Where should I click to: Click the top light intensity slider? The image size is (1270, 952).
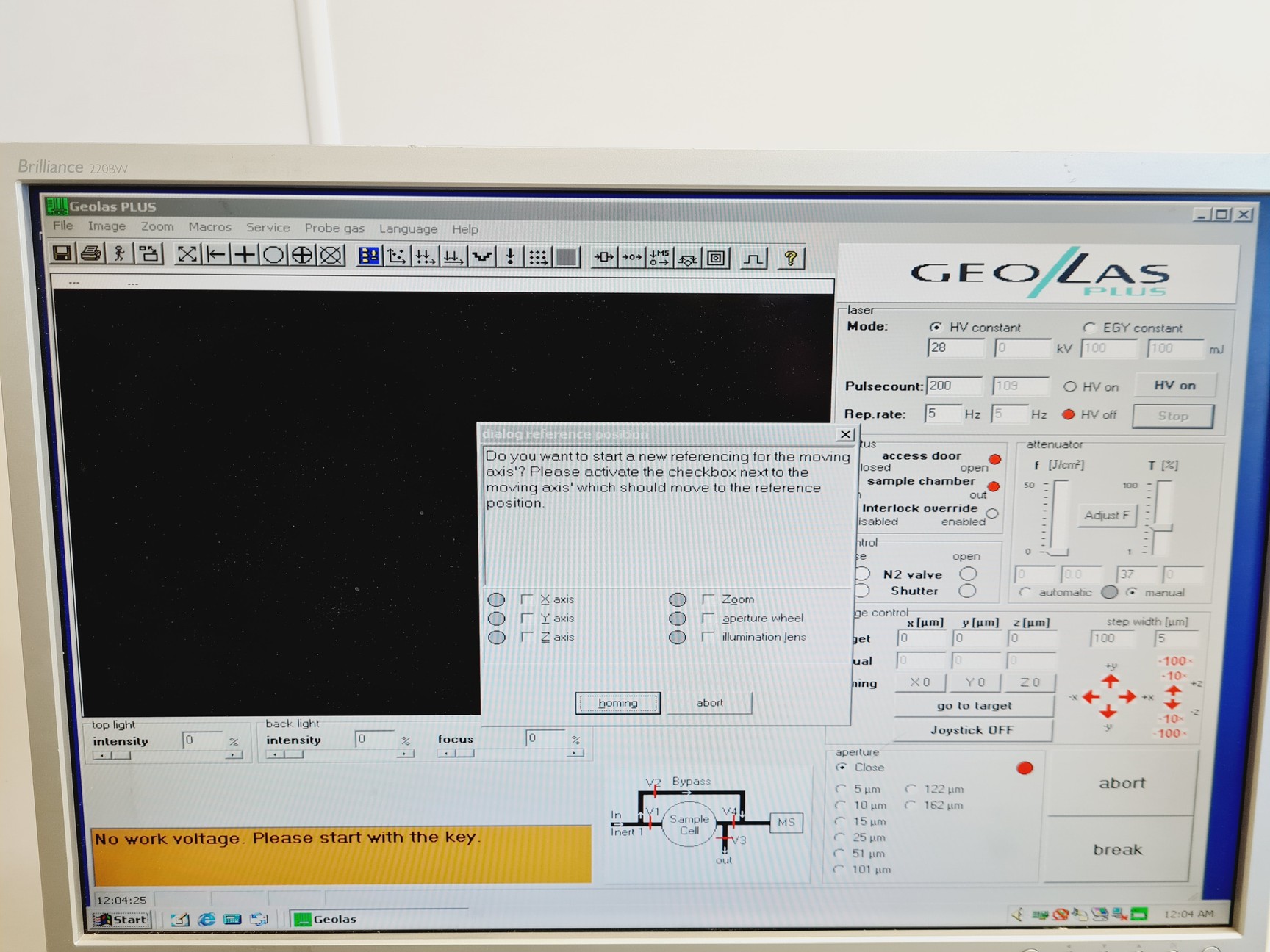pos(168,755)
